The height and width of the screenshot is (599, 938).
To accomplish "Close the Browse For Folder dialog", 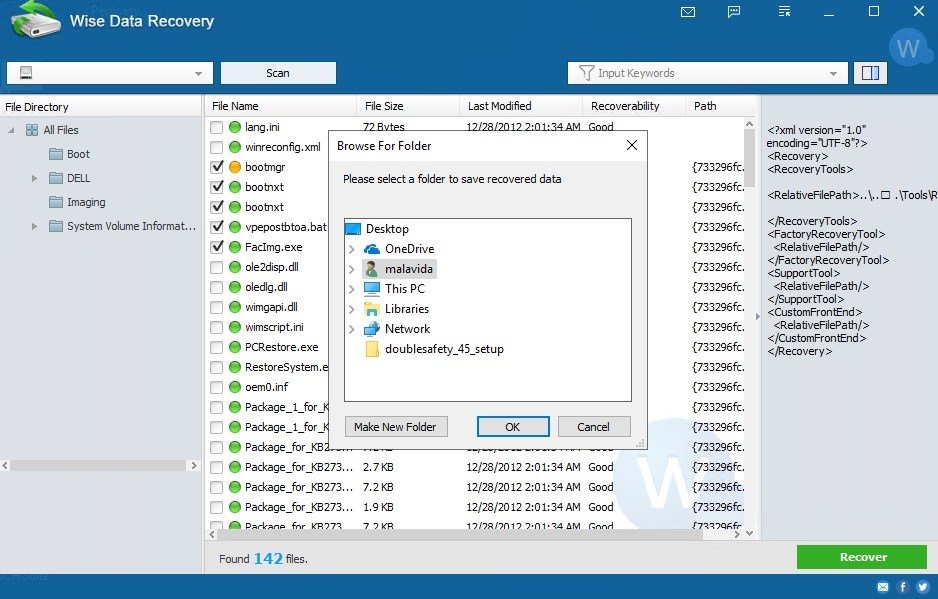I will pos(632,145).
